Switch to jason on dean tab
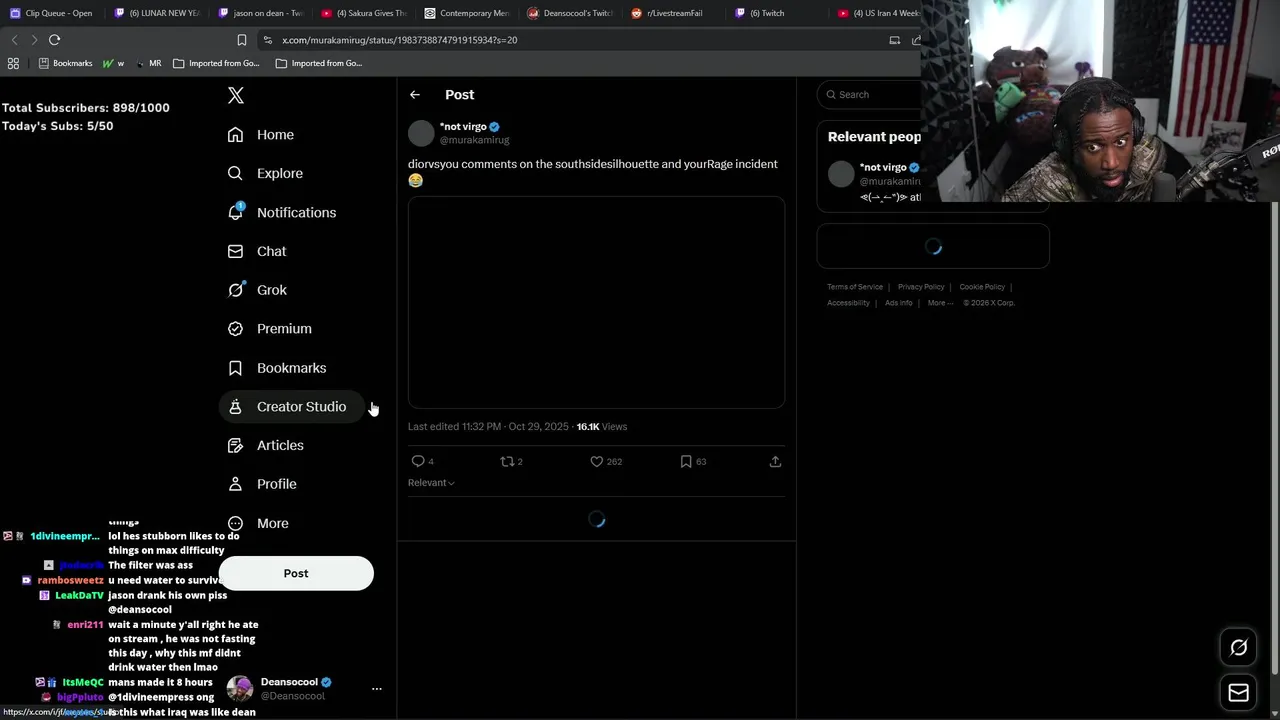This screenshot has width=1280, height=720. pos(260,13)
